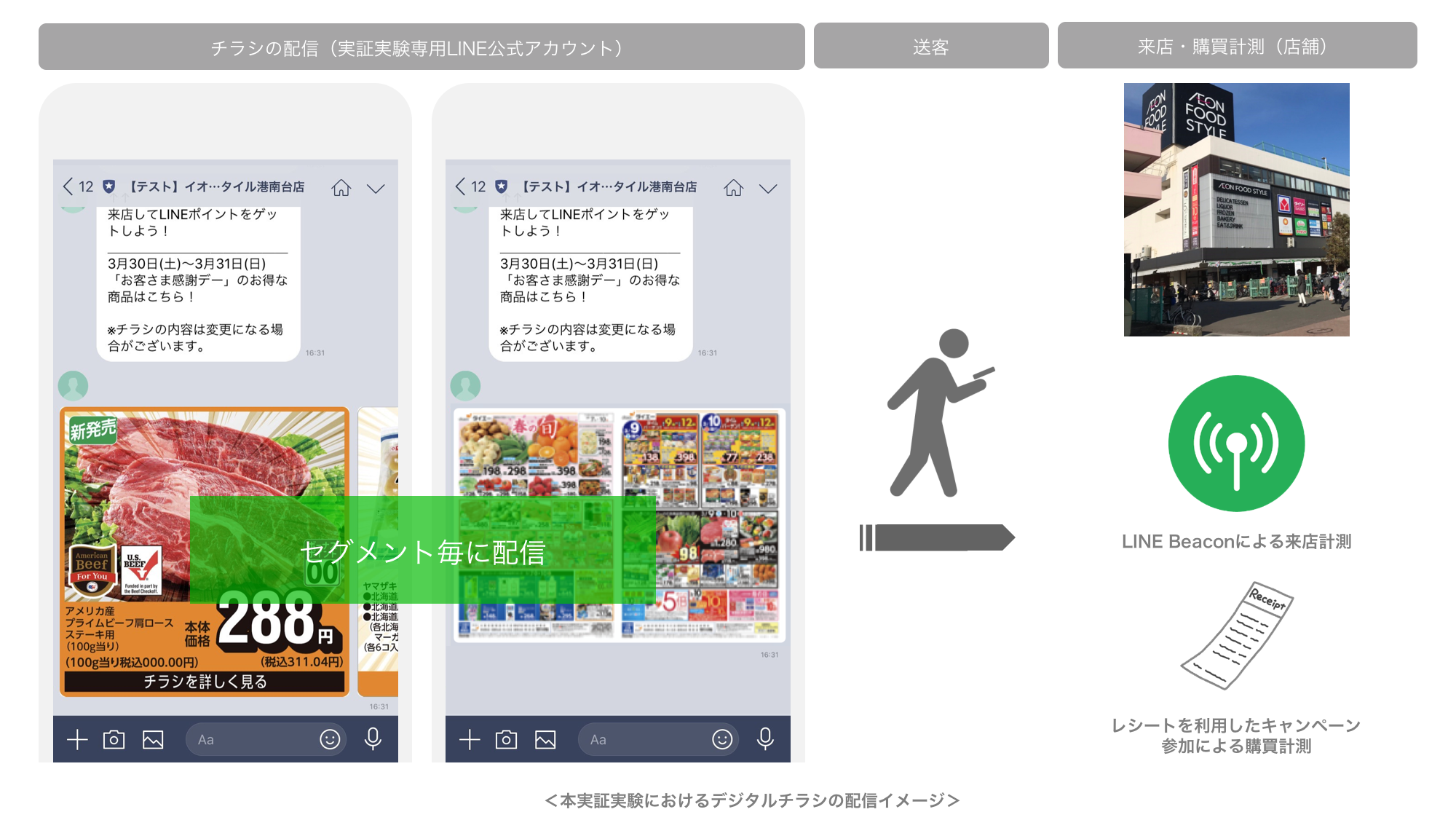Select the 来店・購買計測 header tab
The width and height of the screenshot is (1456, 820).
coord(1236,47)
